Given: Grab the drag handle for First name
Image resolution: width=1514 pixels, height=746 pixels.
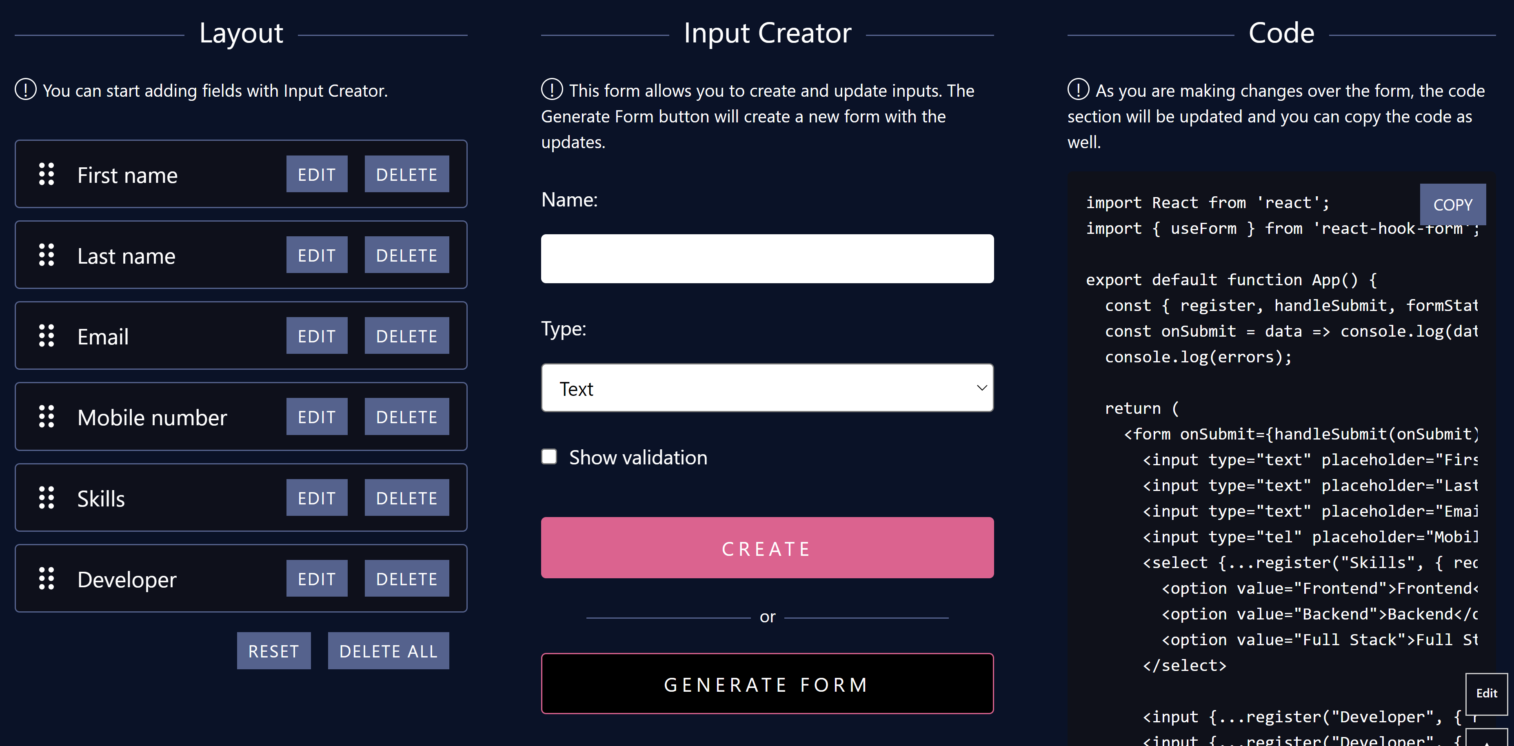Looking at the screenshot, I should [x=46, y=174].
